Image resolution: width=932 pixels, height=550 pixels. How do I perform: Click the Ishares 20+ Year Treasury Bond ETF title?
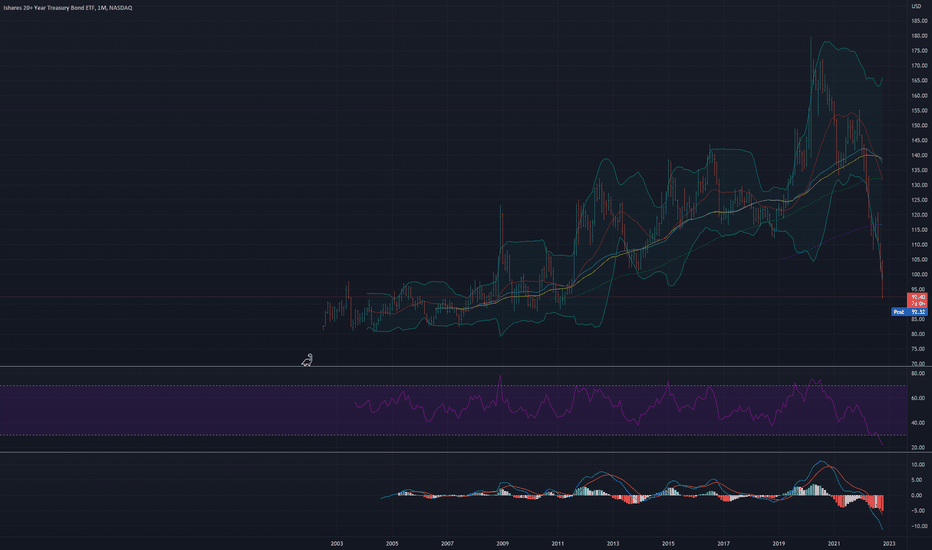[68, 8]
